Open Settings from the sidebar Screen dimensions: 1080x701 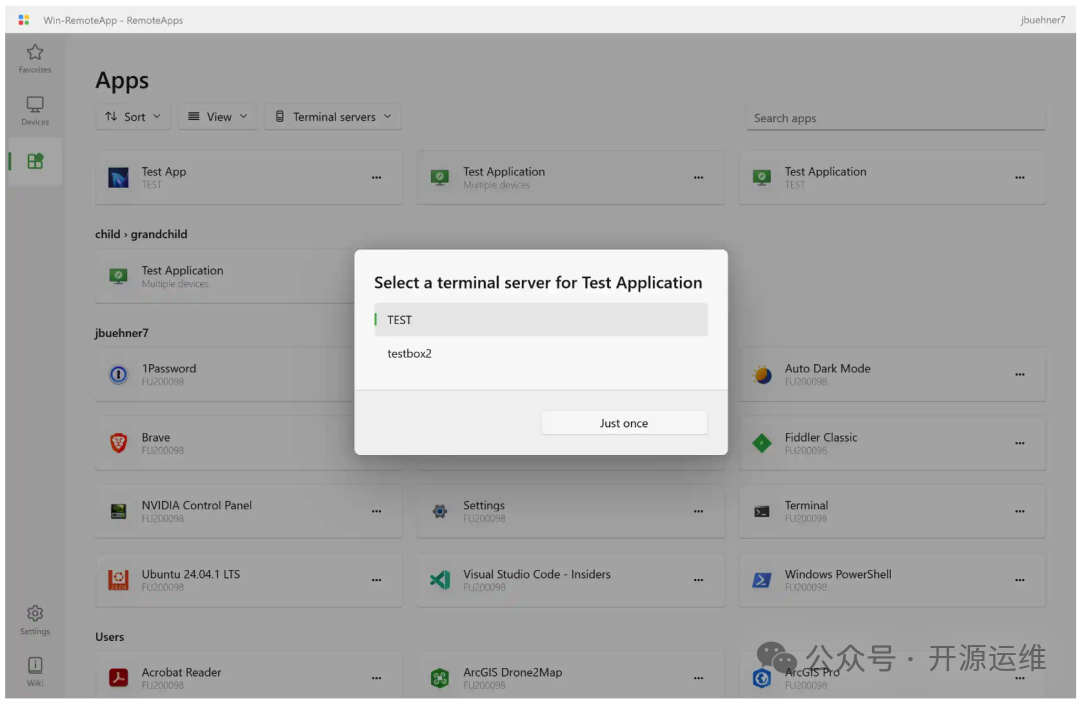pos(35,619)
